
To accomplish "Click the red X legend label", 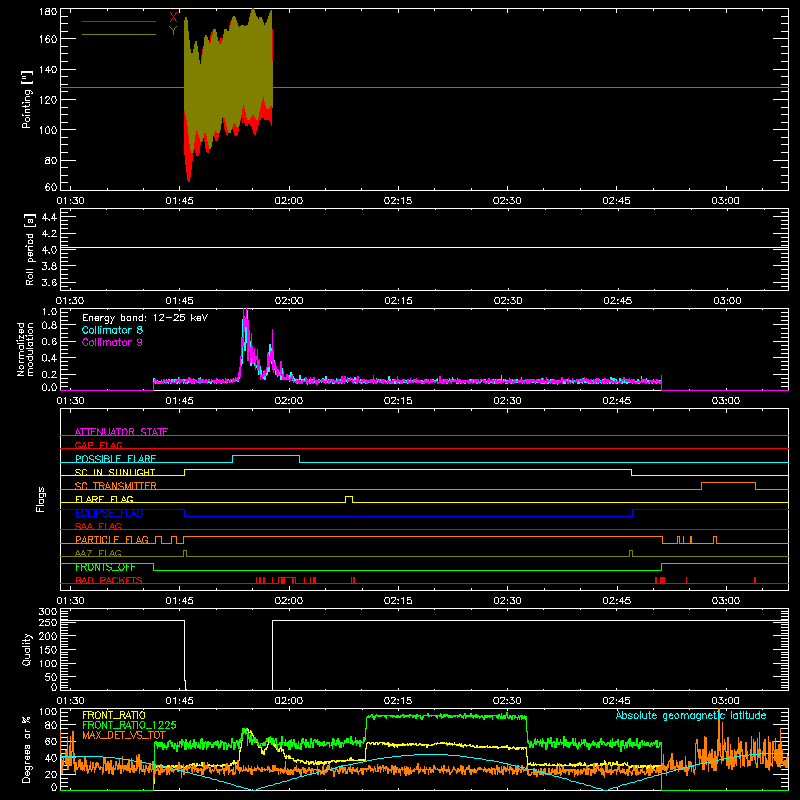I will click(x=173, y=18).
